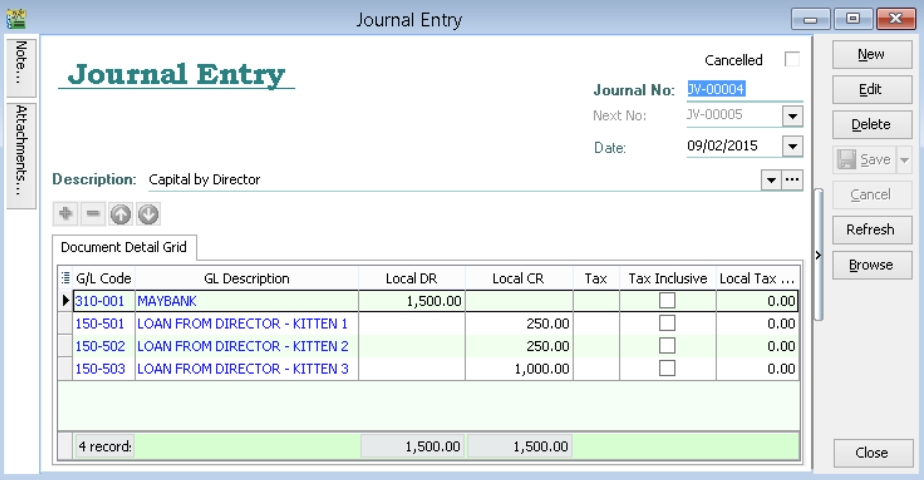Click the New button
This screenshot has width=924, height=480.
(x=870, y=55)
